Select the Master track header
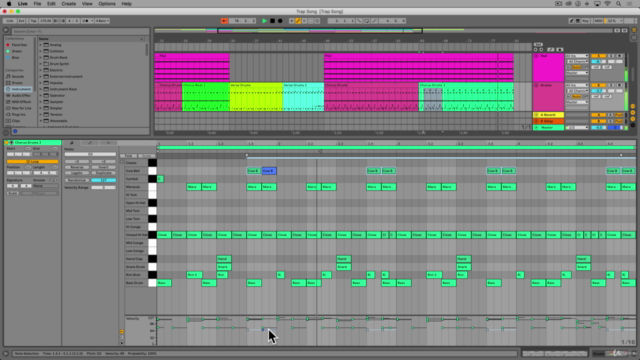The image size is (640, 360). pos(548,127)
